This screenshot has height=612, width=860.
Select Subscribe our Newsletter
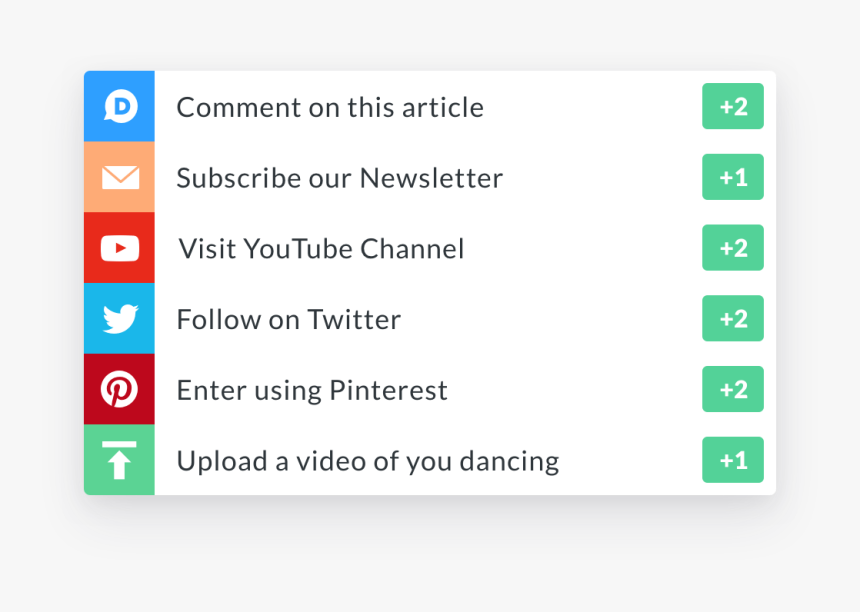pos(339,177)
